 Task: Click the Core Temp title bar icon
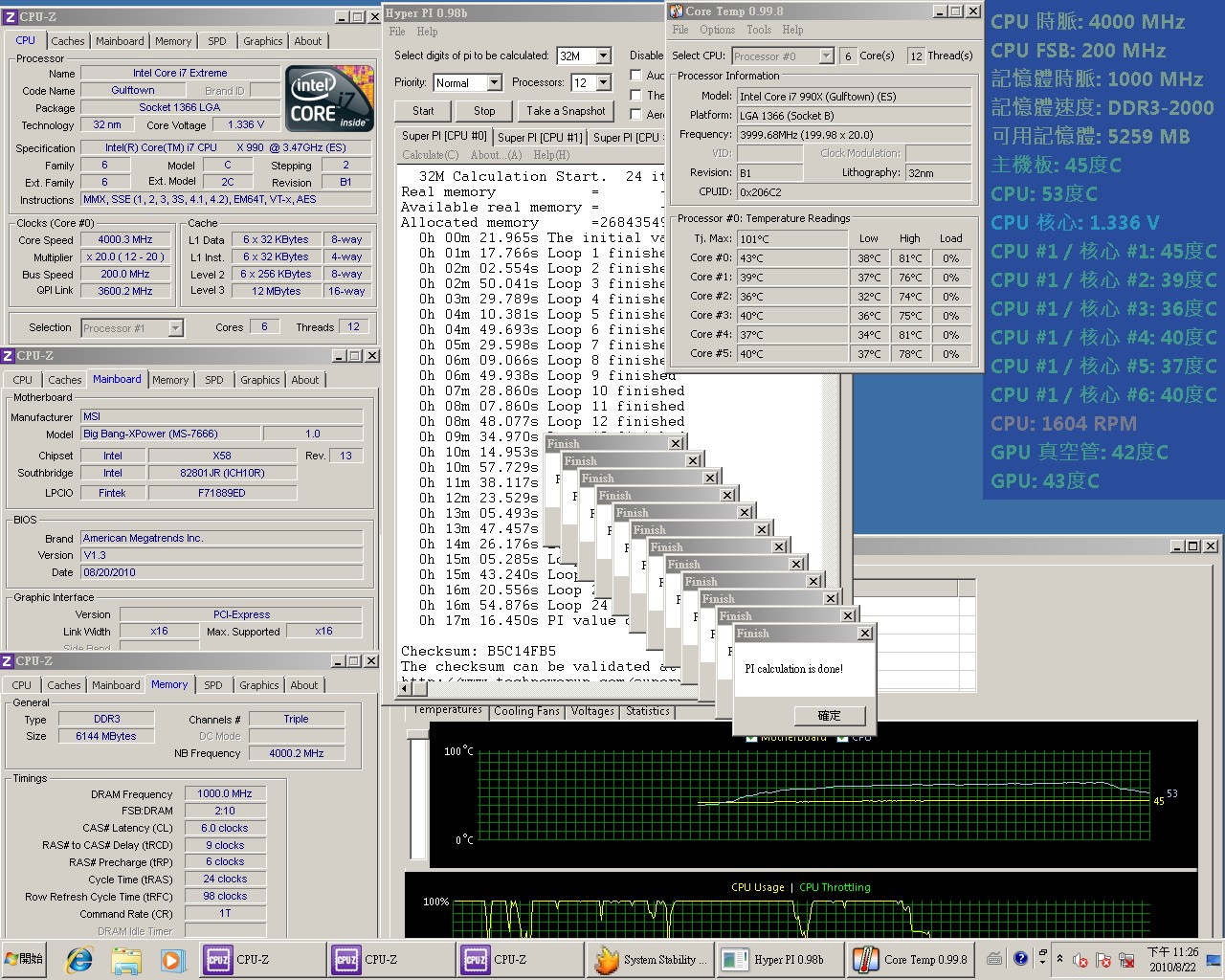(677, 11)
